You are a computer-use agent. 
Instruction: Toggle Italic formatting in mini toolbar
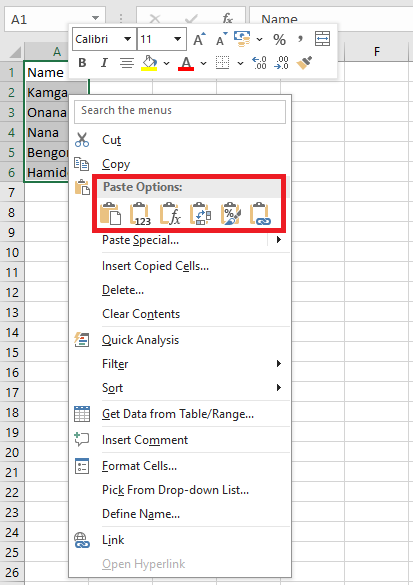(104, 63)
